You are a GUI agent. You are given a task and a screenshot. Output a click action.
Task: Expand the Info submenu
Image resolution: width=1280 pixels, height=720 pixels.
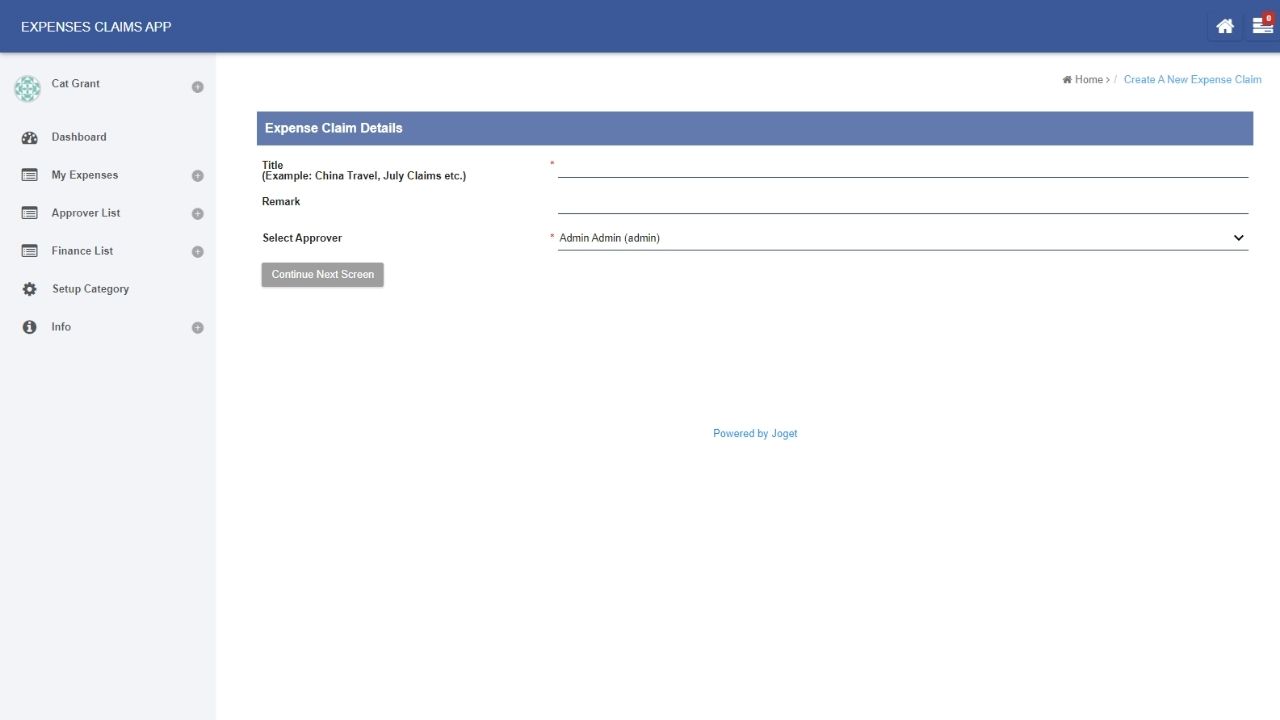pyautogui.click(x=197, y=328)
